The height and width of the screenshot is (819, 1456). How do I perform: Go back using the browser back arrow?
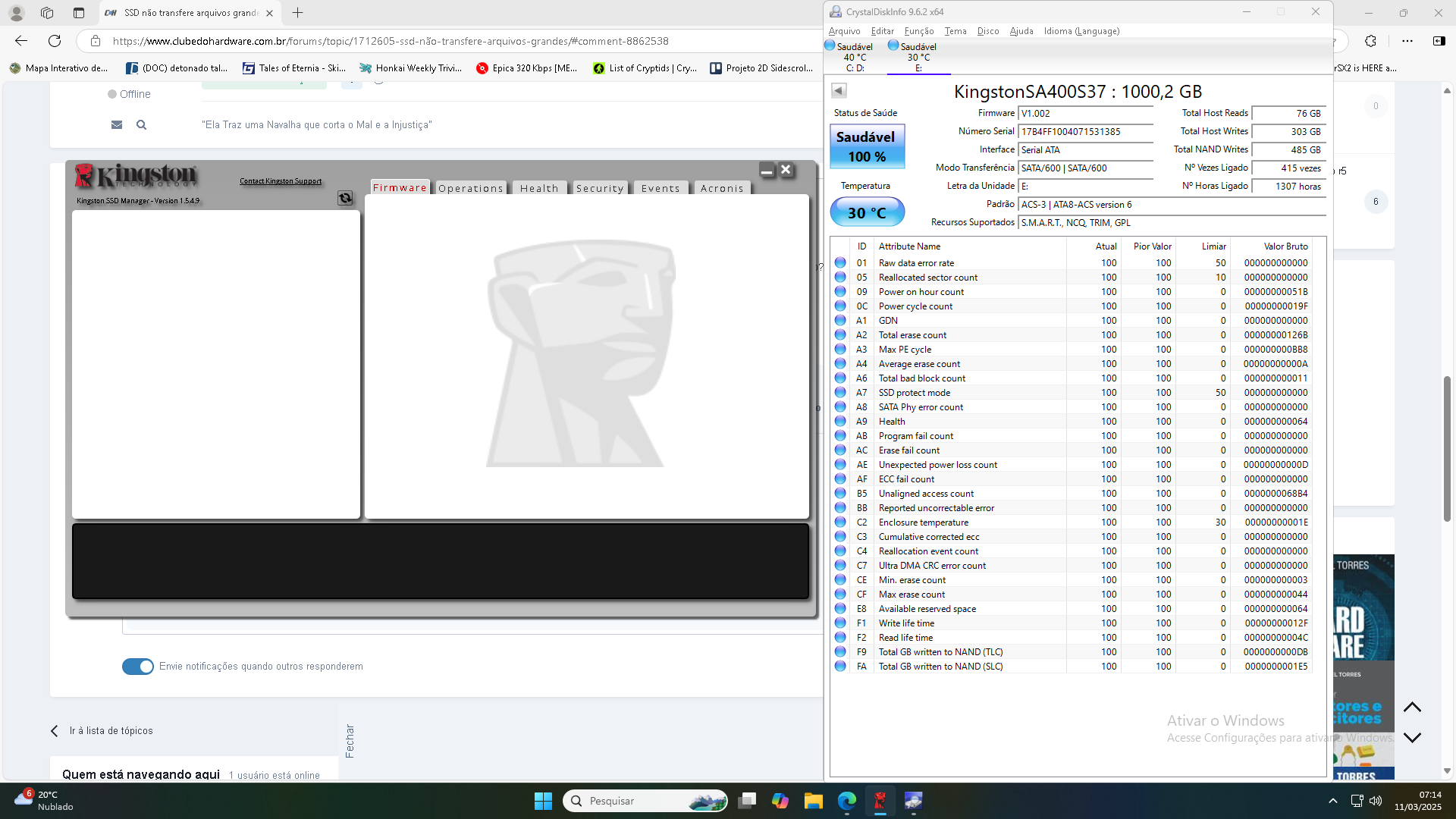21,41
